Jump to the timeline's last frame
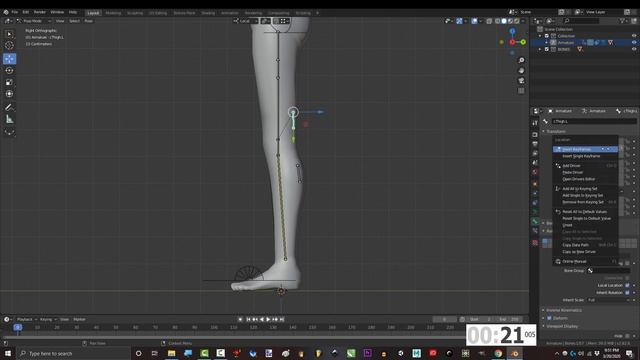This screenshot has height=360, width=640. [x=282, y=320]
